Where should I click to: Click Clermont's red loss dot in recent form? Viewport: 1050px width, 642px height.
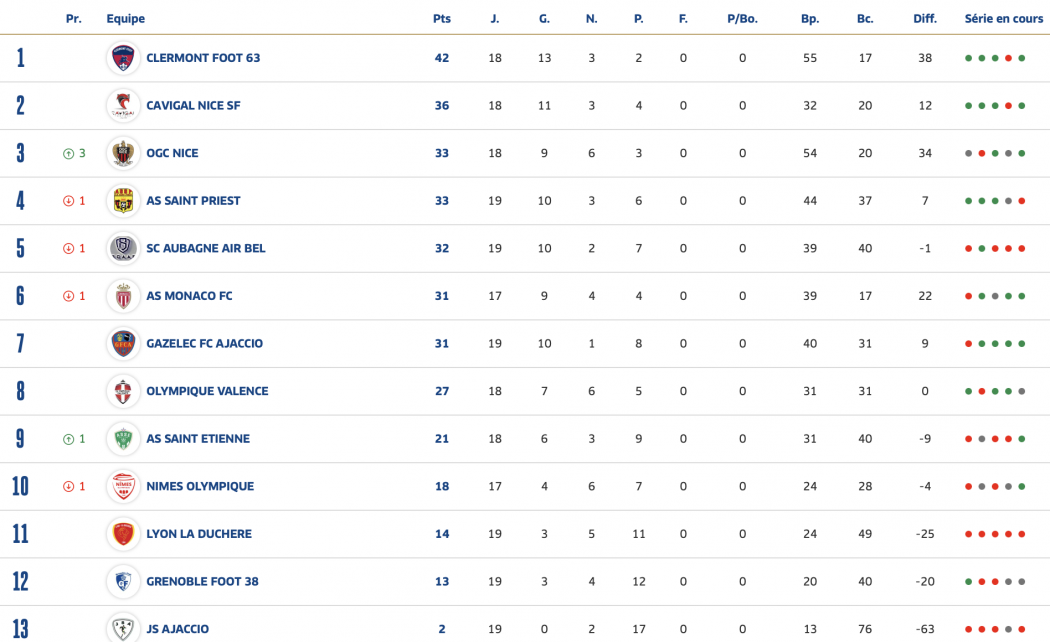(1009, 58)
